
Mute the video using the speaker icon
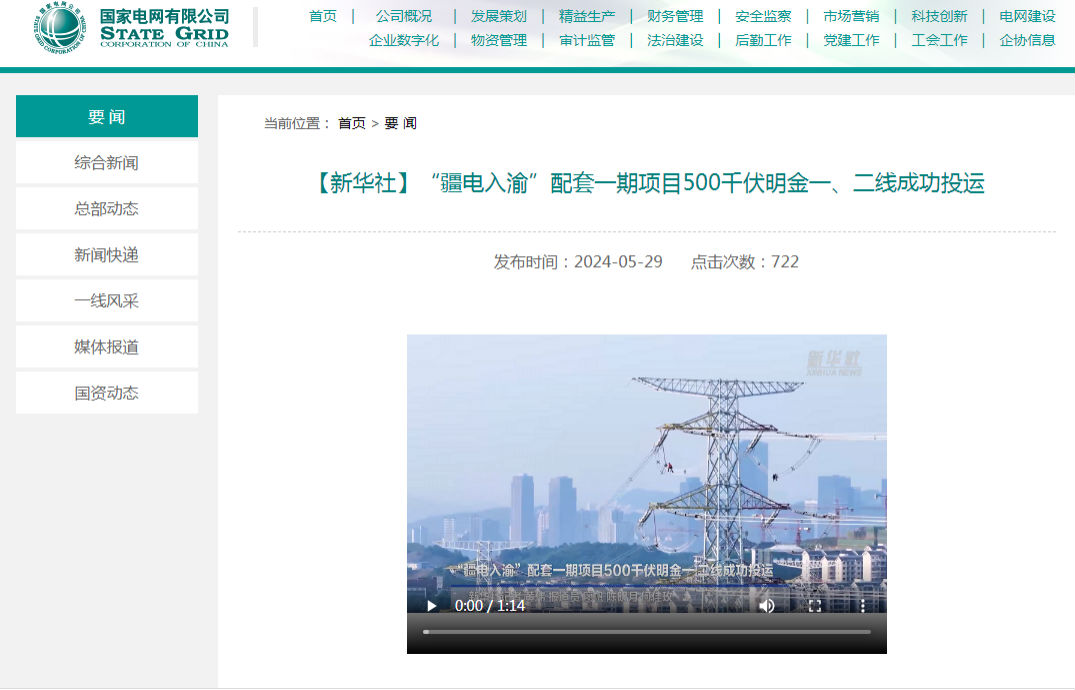point(766,606)
